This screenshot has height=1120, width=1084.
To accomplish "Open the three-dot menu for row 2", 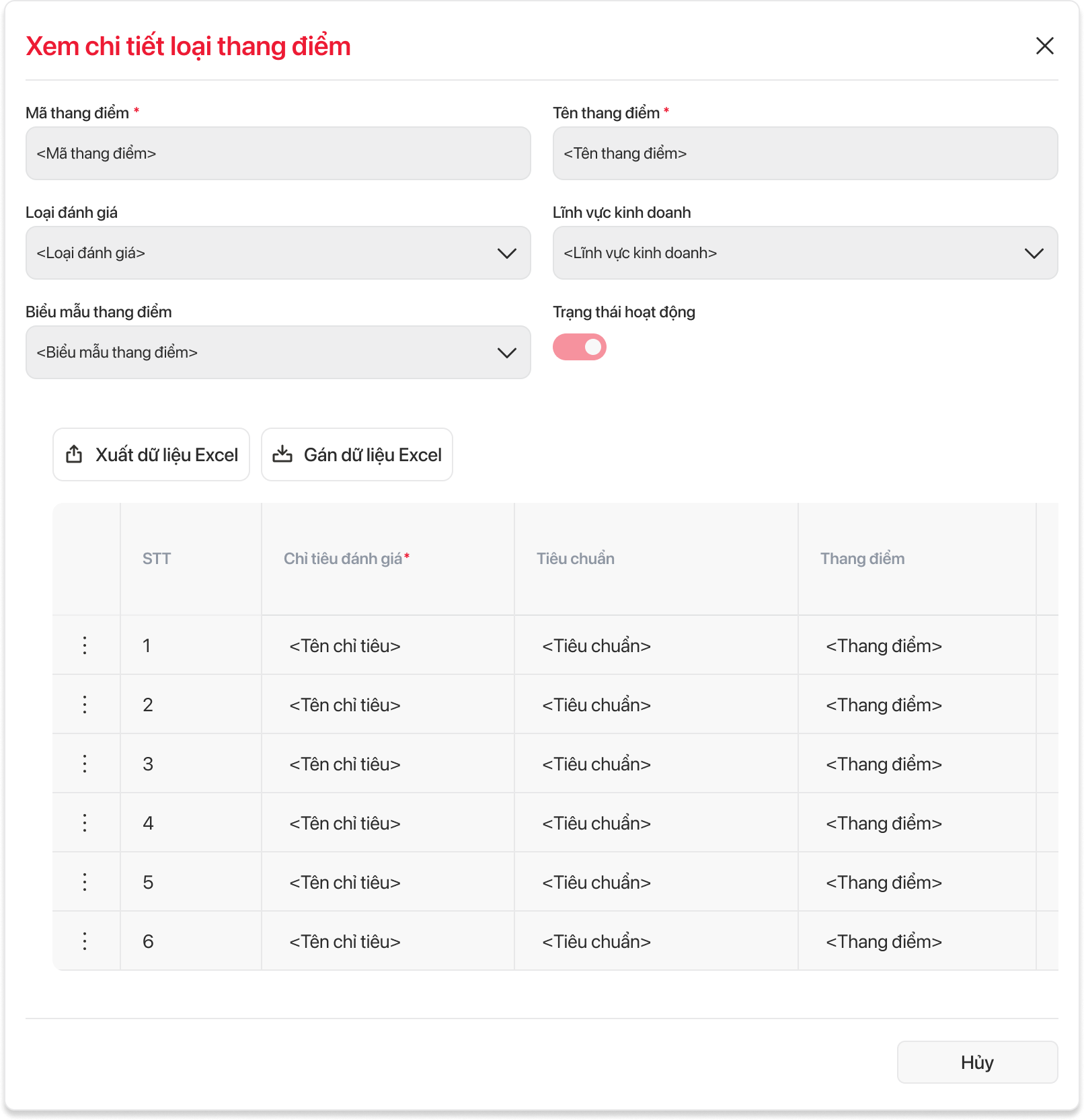I will [85, 705].
